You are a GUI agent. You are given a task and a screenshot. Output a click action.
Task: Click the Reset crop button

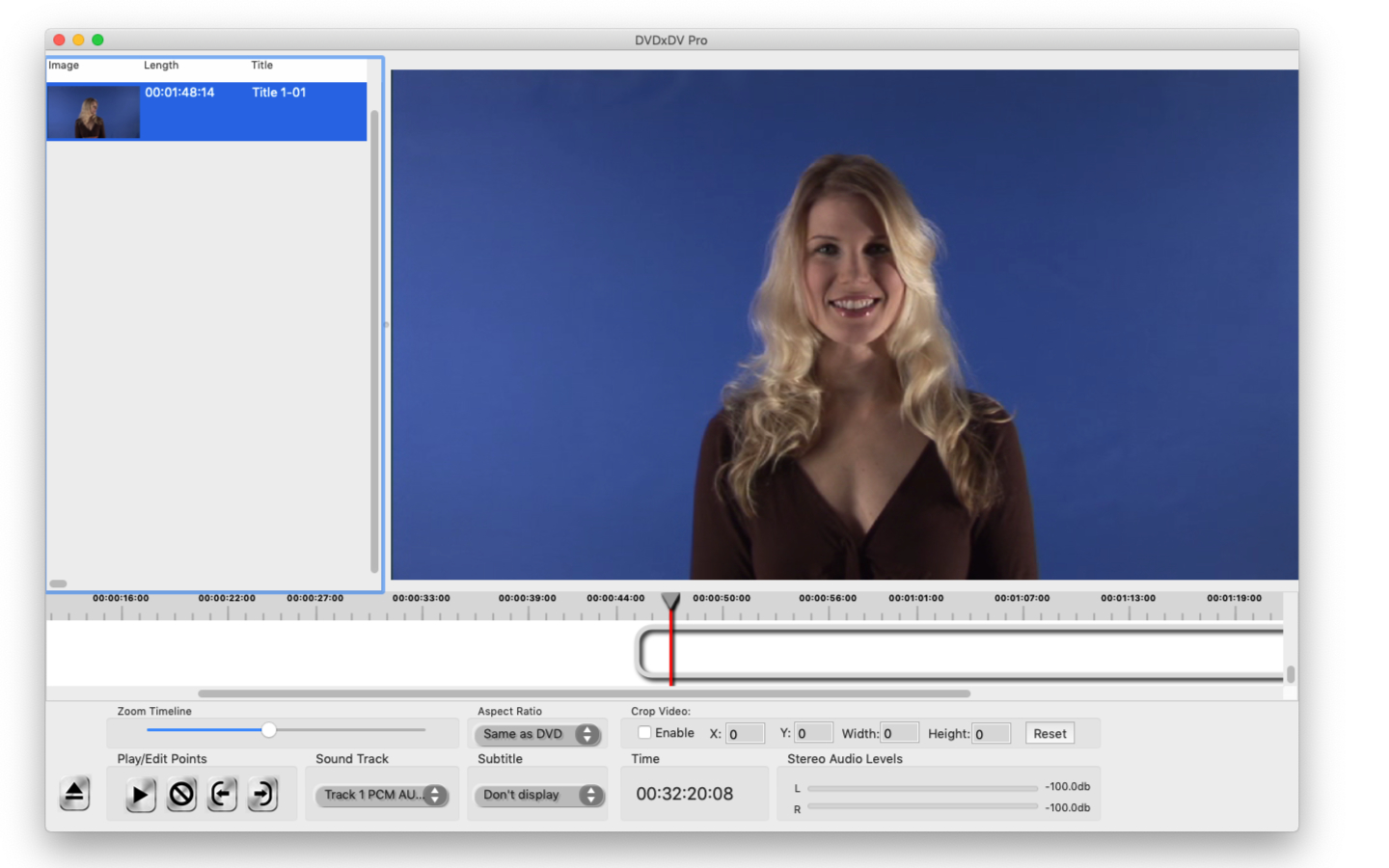[x=1049, y=734]
